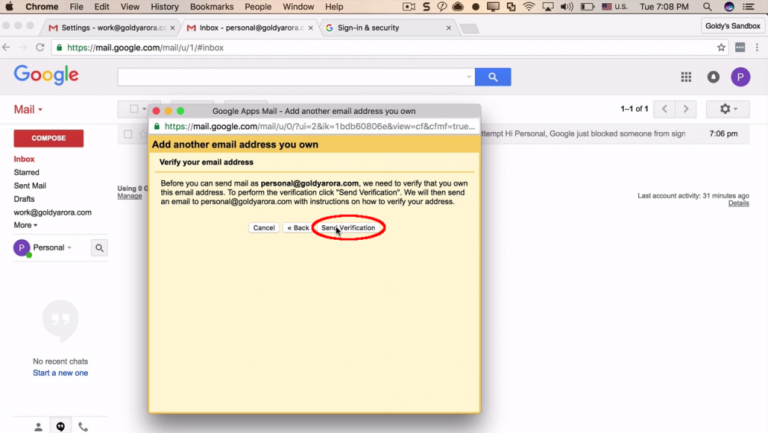Open the Sent Mail folder
Screen dimensions: 768x433
(x=30, y=186)
